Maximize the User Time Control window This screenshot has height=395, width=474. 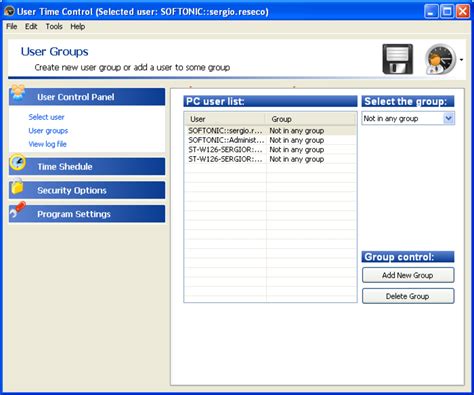click(x=447, y=12)
